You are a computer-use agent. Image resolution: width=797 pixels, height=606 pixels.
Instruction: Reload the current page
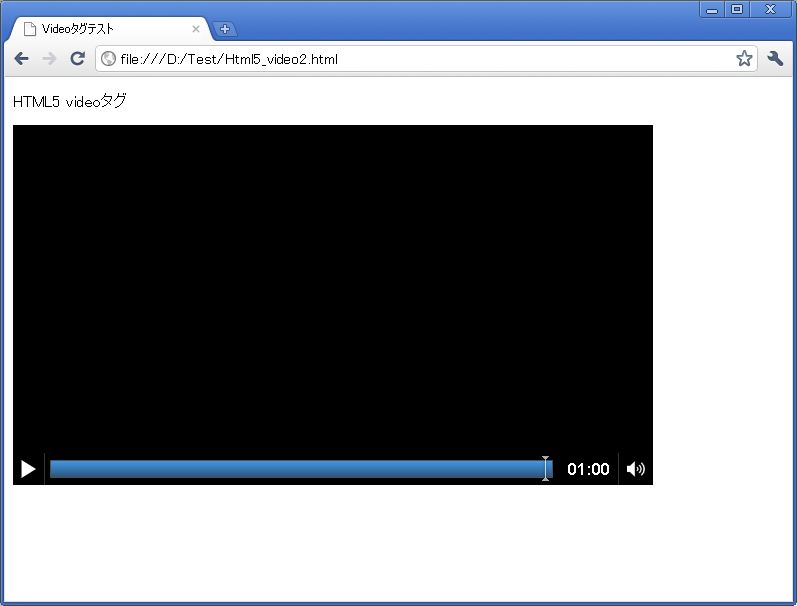click(77, 59)
